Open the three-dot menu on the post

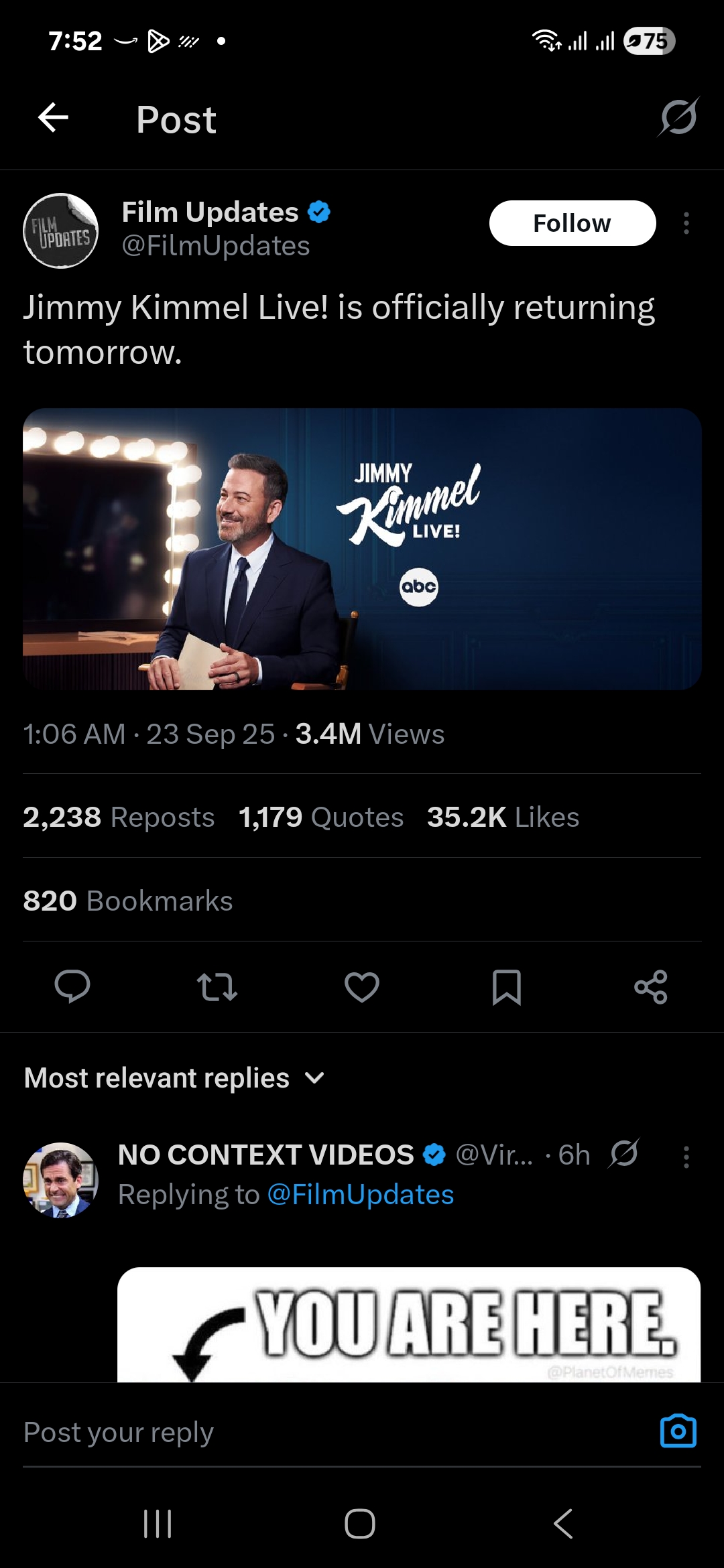pyautogui.click(x=686, y=223)
